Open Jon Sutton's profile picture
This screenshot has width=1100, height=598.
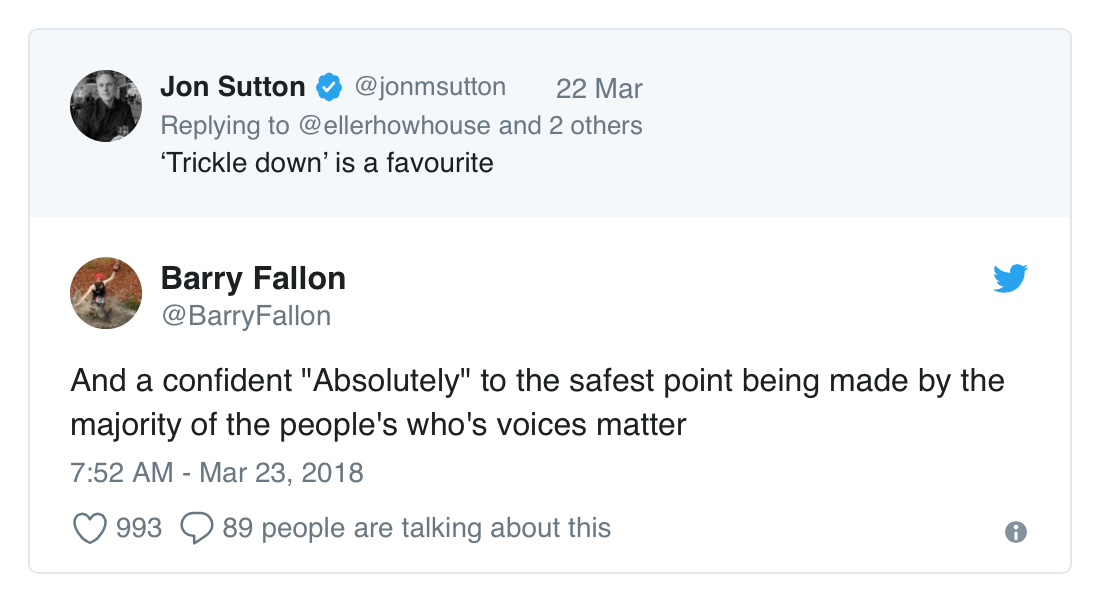click(x=105, y=106)
